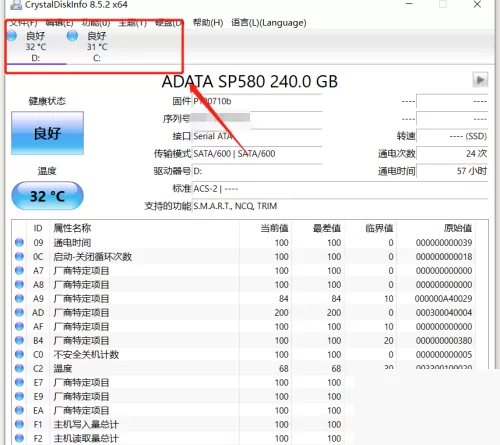Click the firmware field ending in 0710b
Image resolution: width=500 pixels, height=445 pixels.
click(257, 101)
